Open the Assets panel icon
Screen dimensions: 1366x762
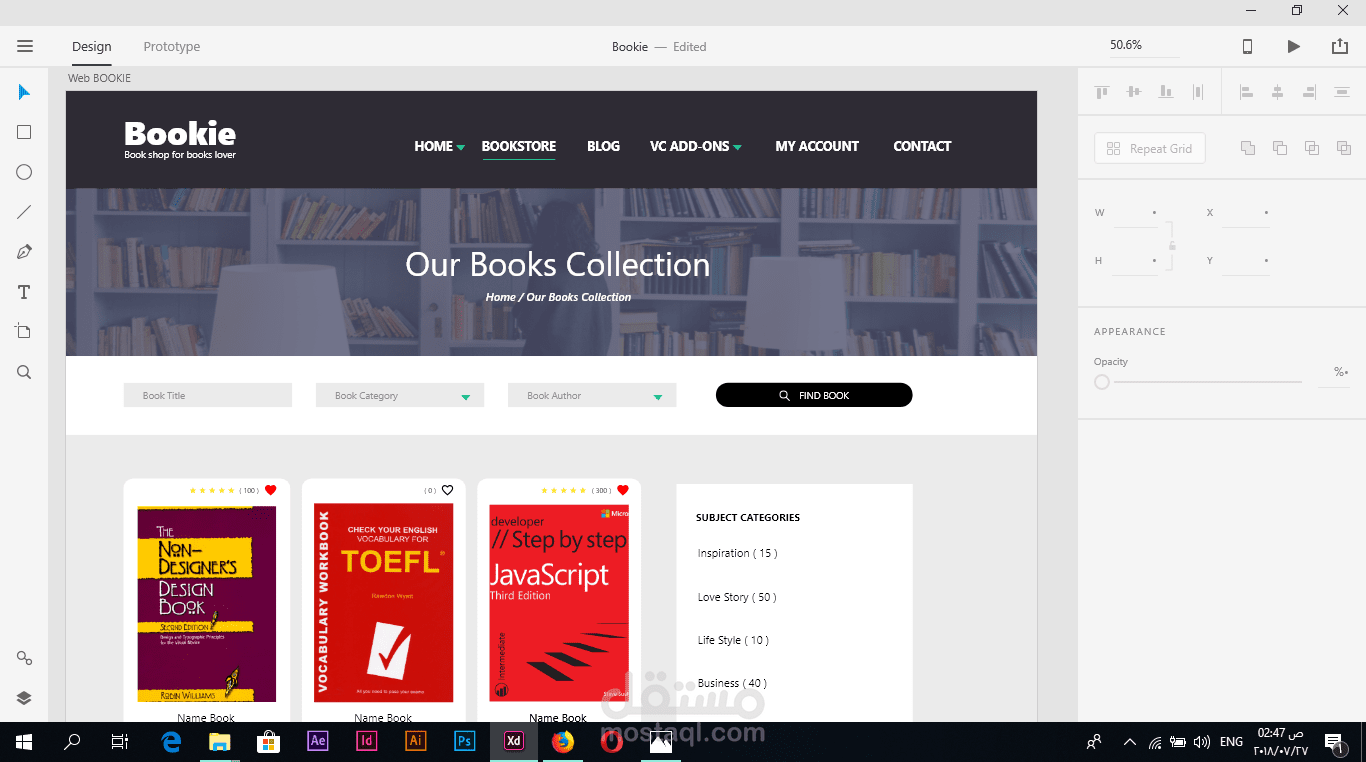coord(25,658)
